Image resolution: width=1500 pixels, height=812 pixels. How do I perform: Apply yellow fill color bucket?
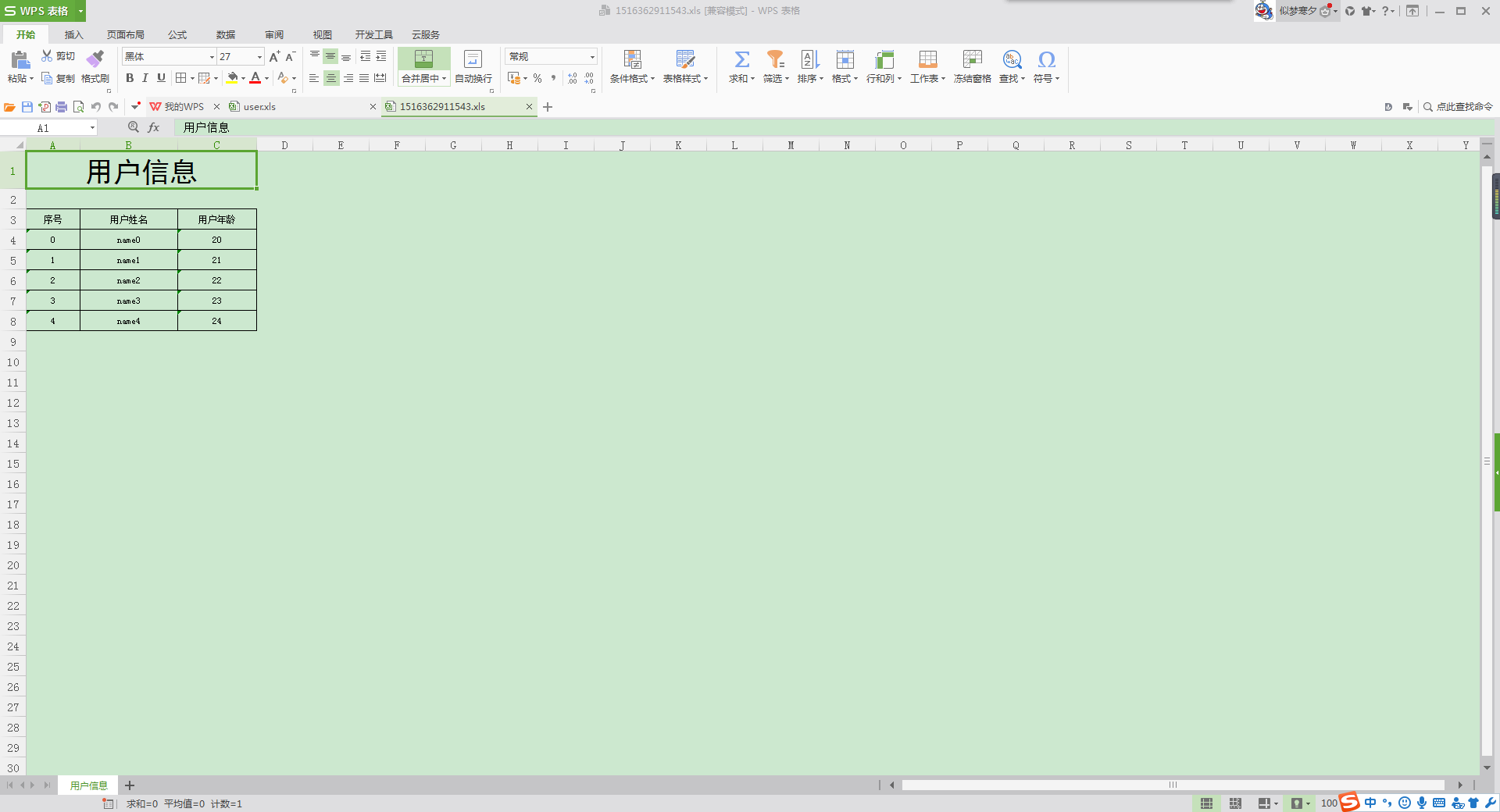pyautogui.click(x=232, y=78)
